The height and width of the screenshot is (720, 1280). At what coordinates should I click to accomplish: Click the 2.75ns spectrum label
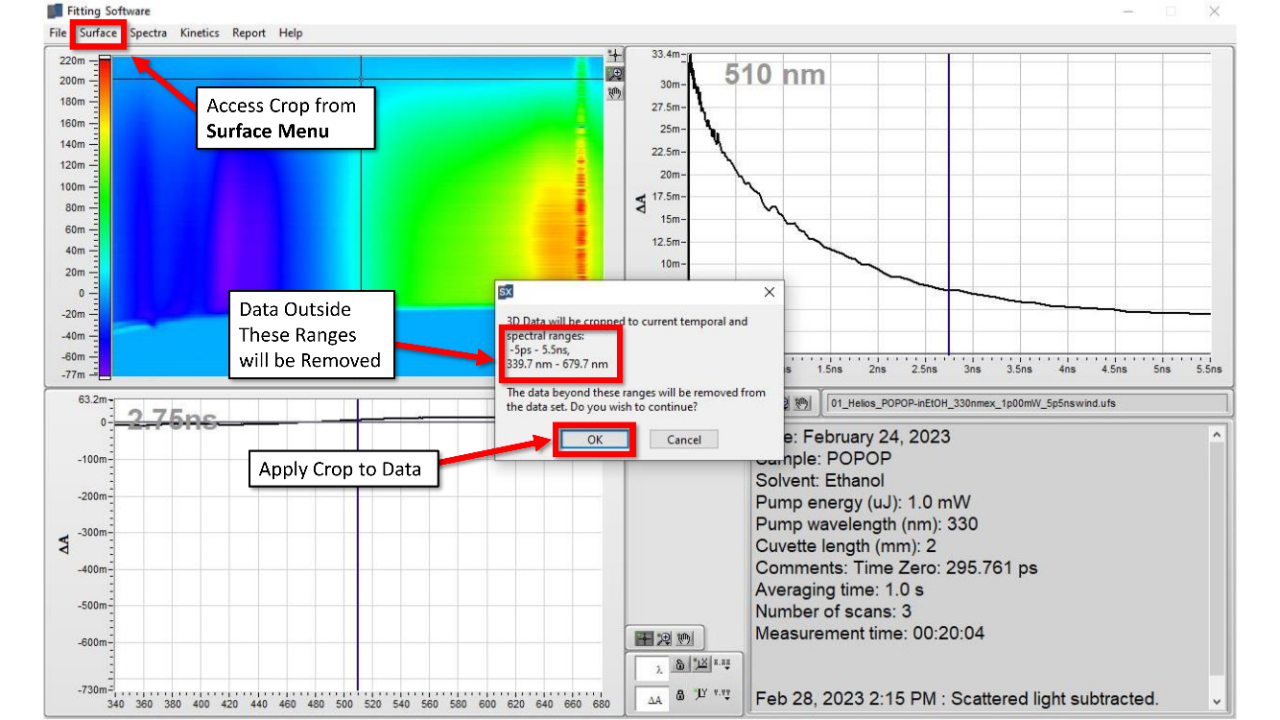click(x=172, y=419)
